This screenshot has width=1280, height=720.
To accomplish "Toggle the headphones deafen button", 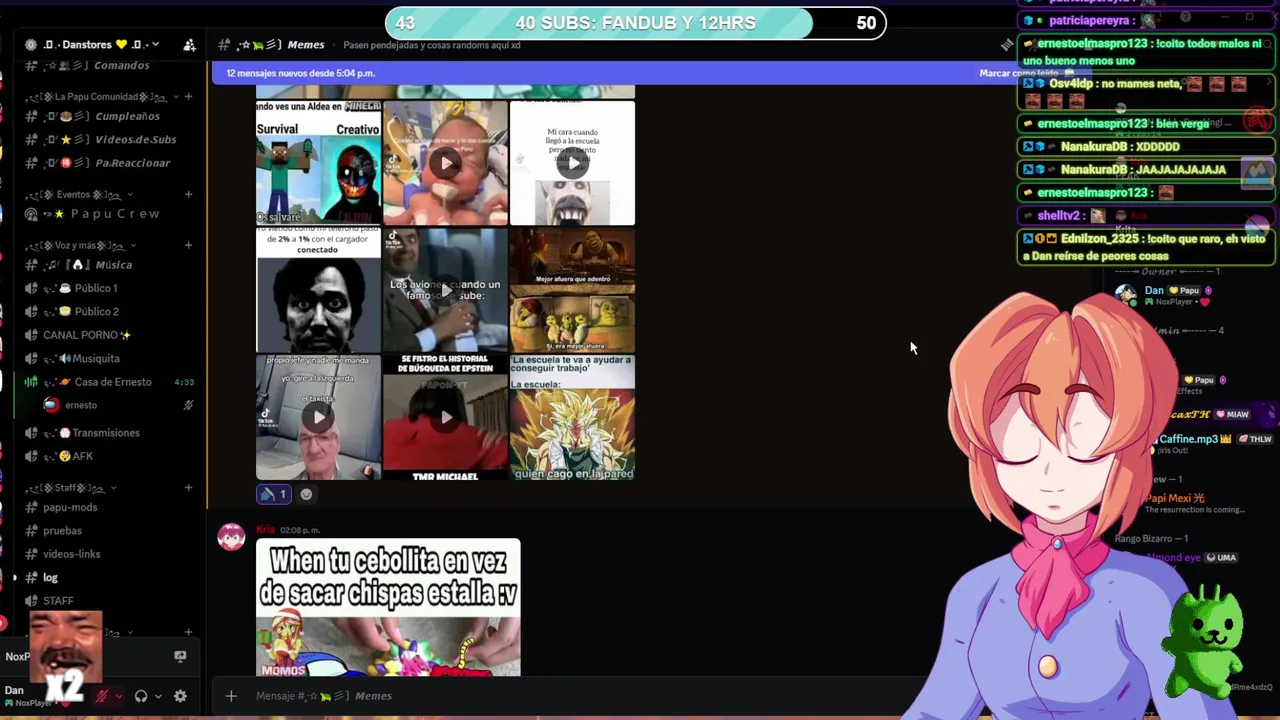I will [x=141, y=696].
